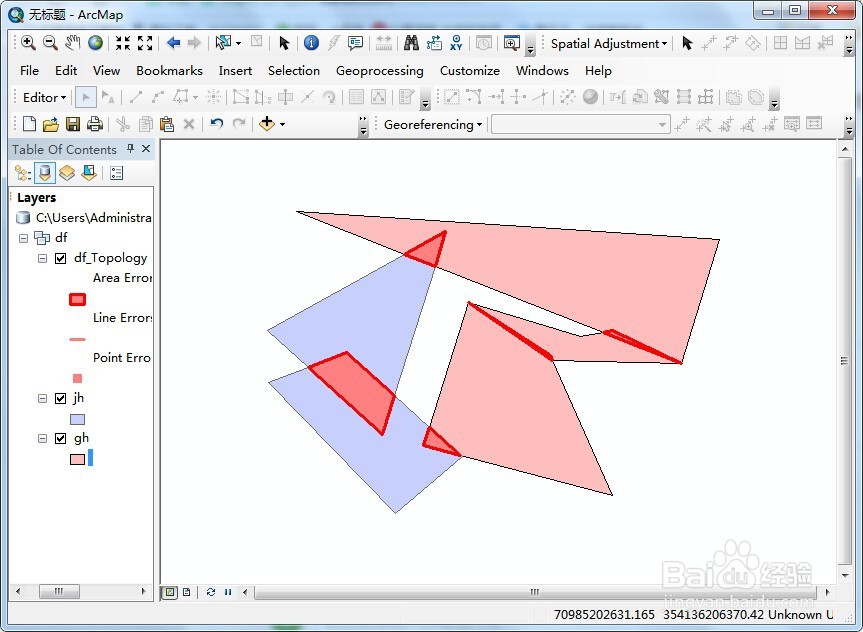The width and height of the screenshot is (863, 632).
Task: Refresh the map view
Action: [211, 592]
